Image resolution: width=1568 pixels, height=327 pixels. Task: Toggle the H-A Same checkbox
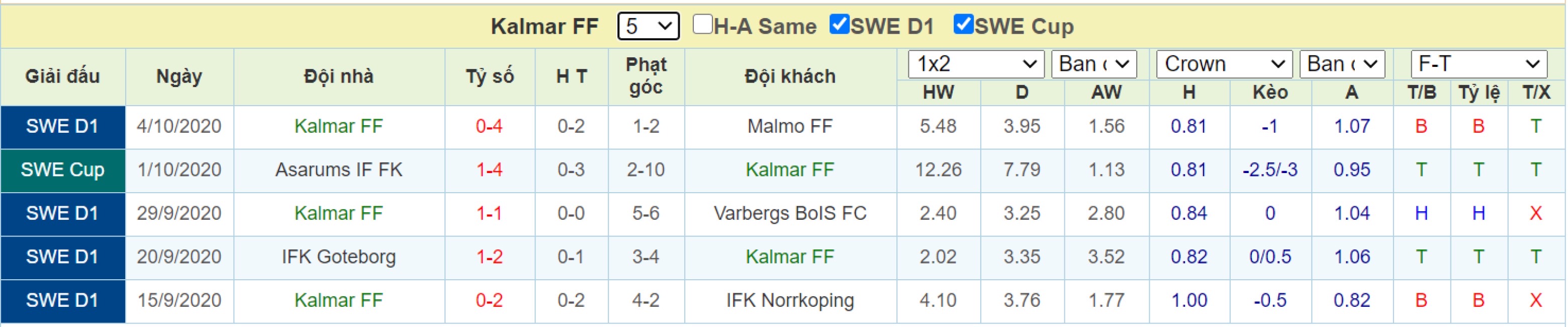702,25
